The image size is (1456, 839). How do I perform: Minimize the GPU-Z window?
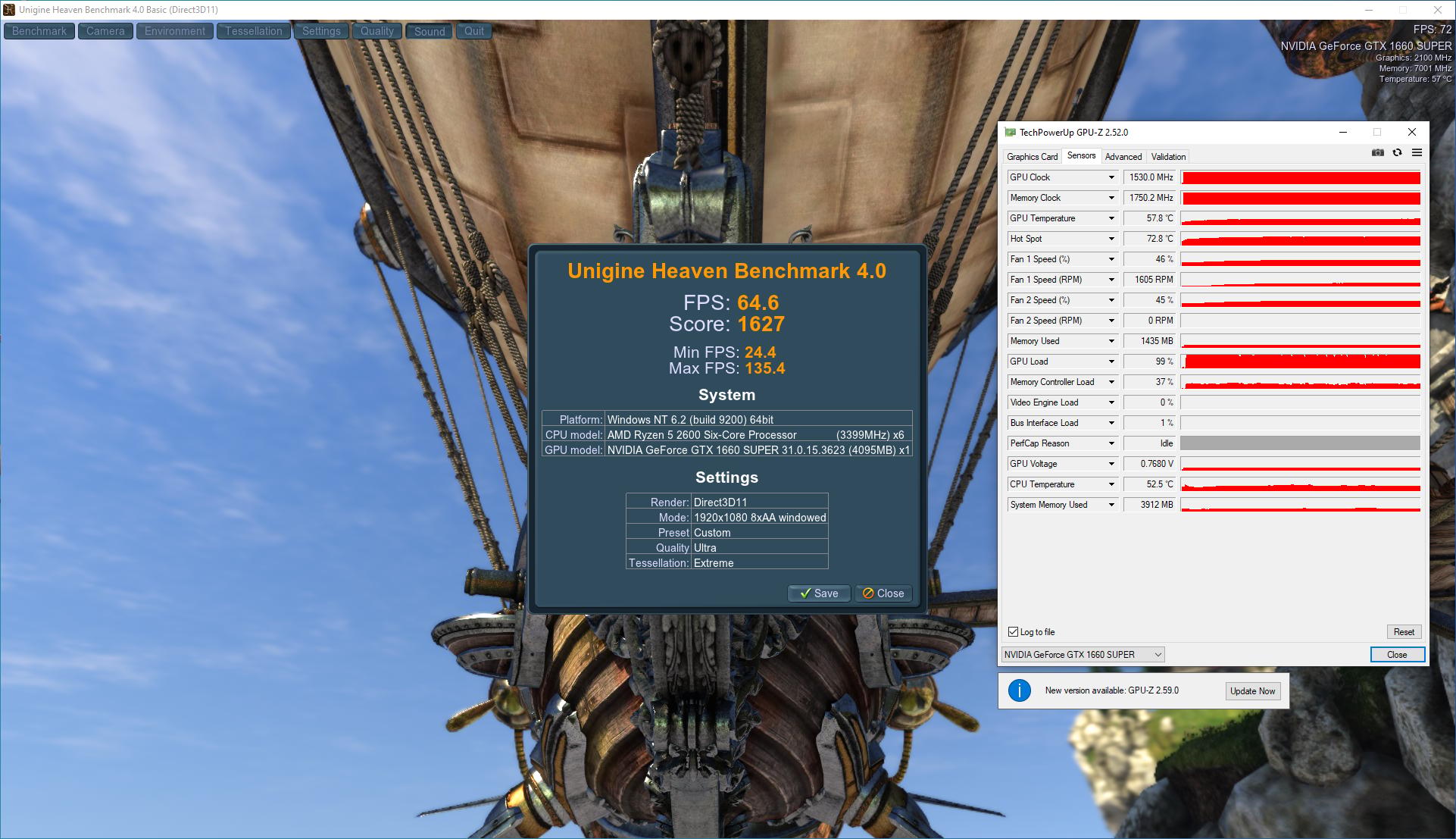click(1343, 132)
